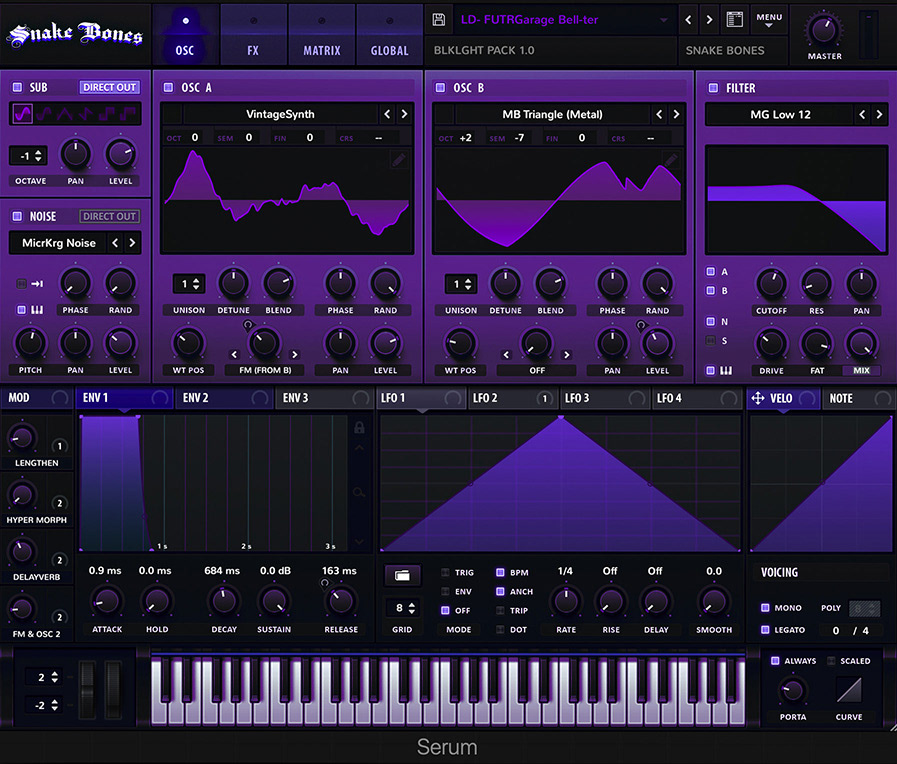The image size is (897, 764).
Task: Click the envelope zoom magnifier icon
Action: 359,492
